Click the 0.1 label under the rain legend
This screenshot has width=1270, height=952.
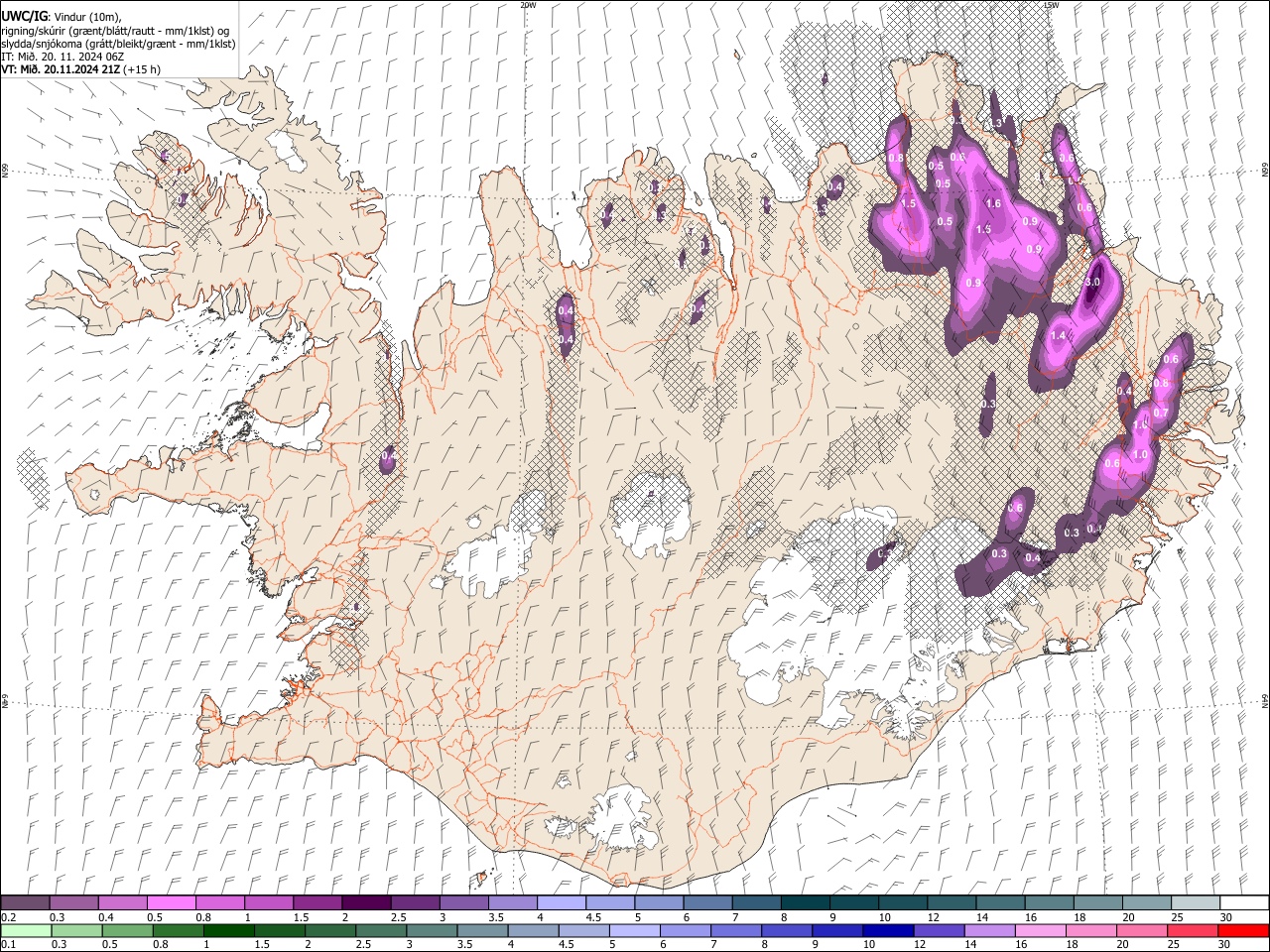tap(9, 944)
